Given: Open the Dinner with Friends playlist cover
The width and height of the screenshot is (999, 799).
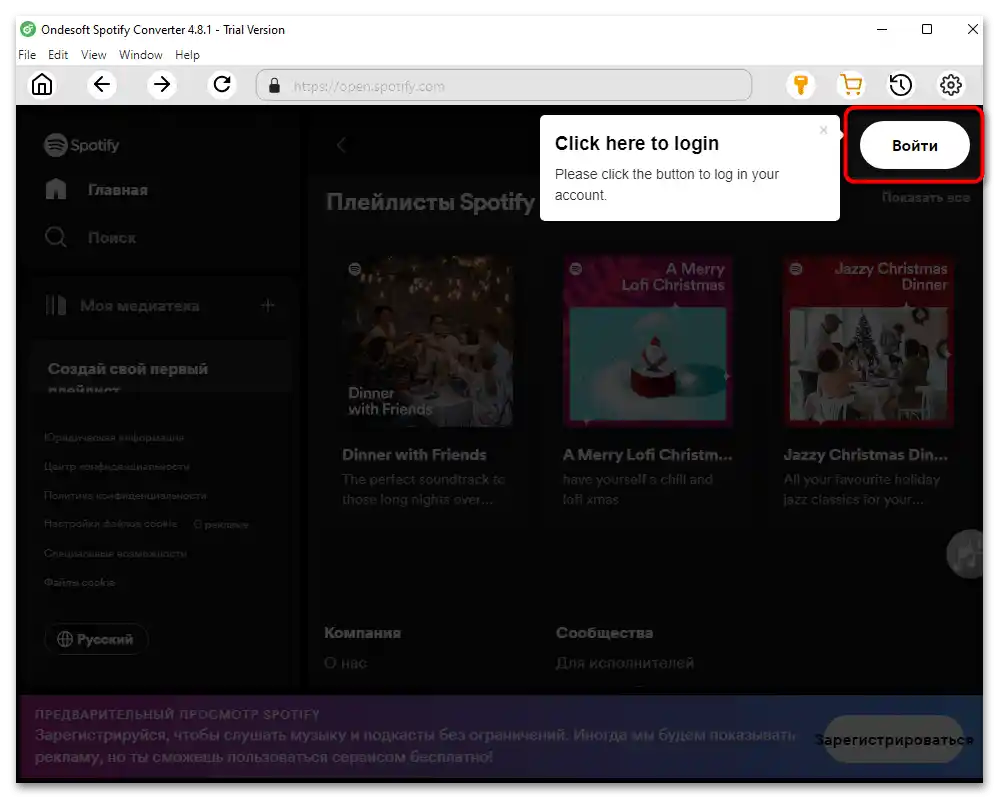Looking at the screenshot, I should (x=427, y=341).
